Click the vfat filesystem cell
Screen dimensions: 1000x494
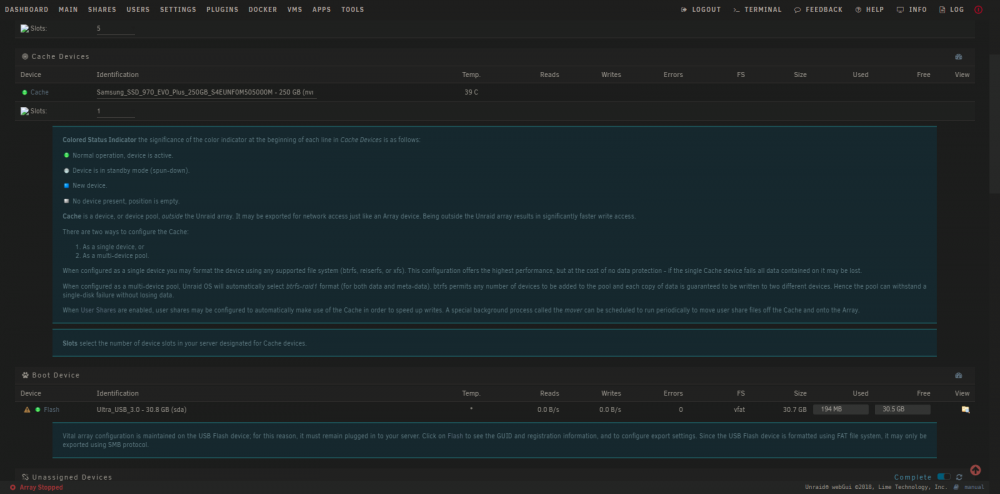point(739,409)
